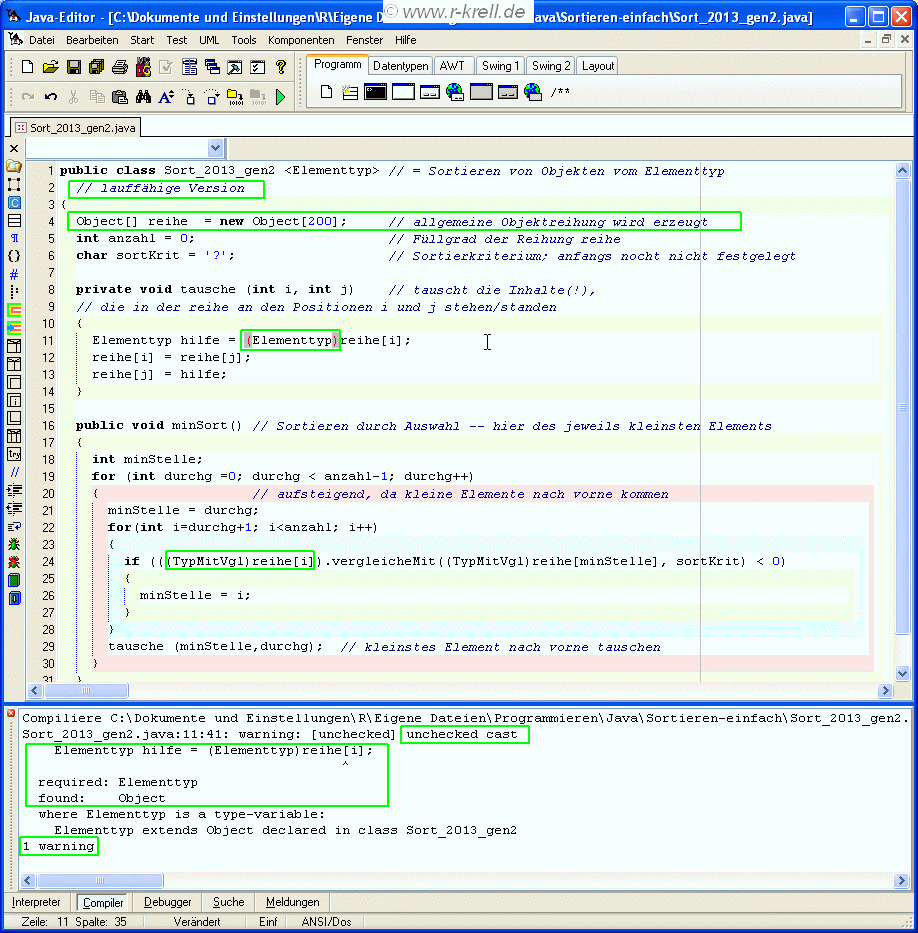Click the browse folder sidebar icon

[14, 166]
